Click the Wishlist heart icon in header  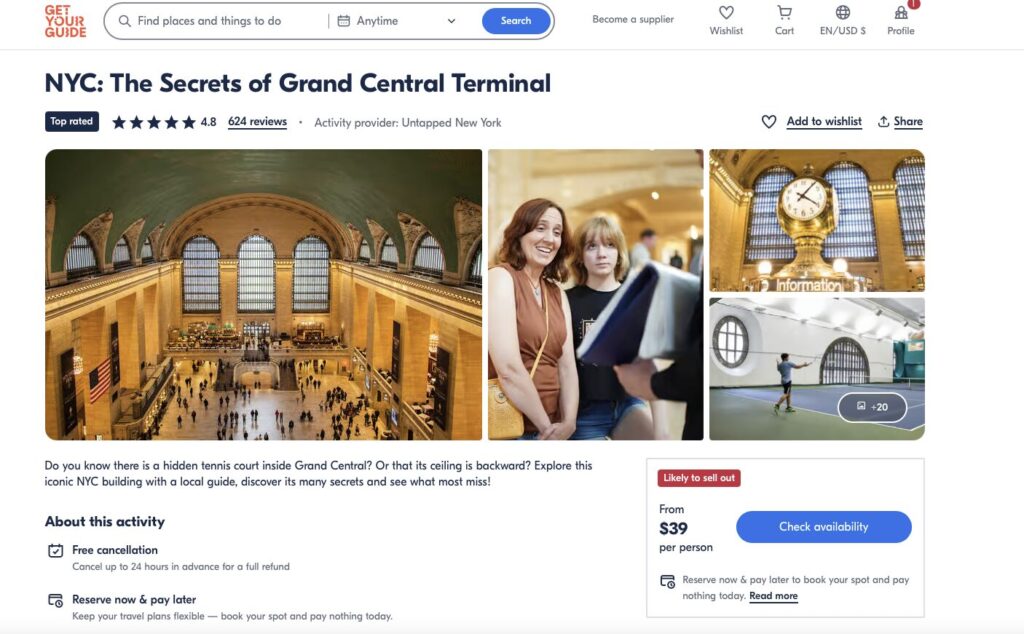[x=726, y=12]
